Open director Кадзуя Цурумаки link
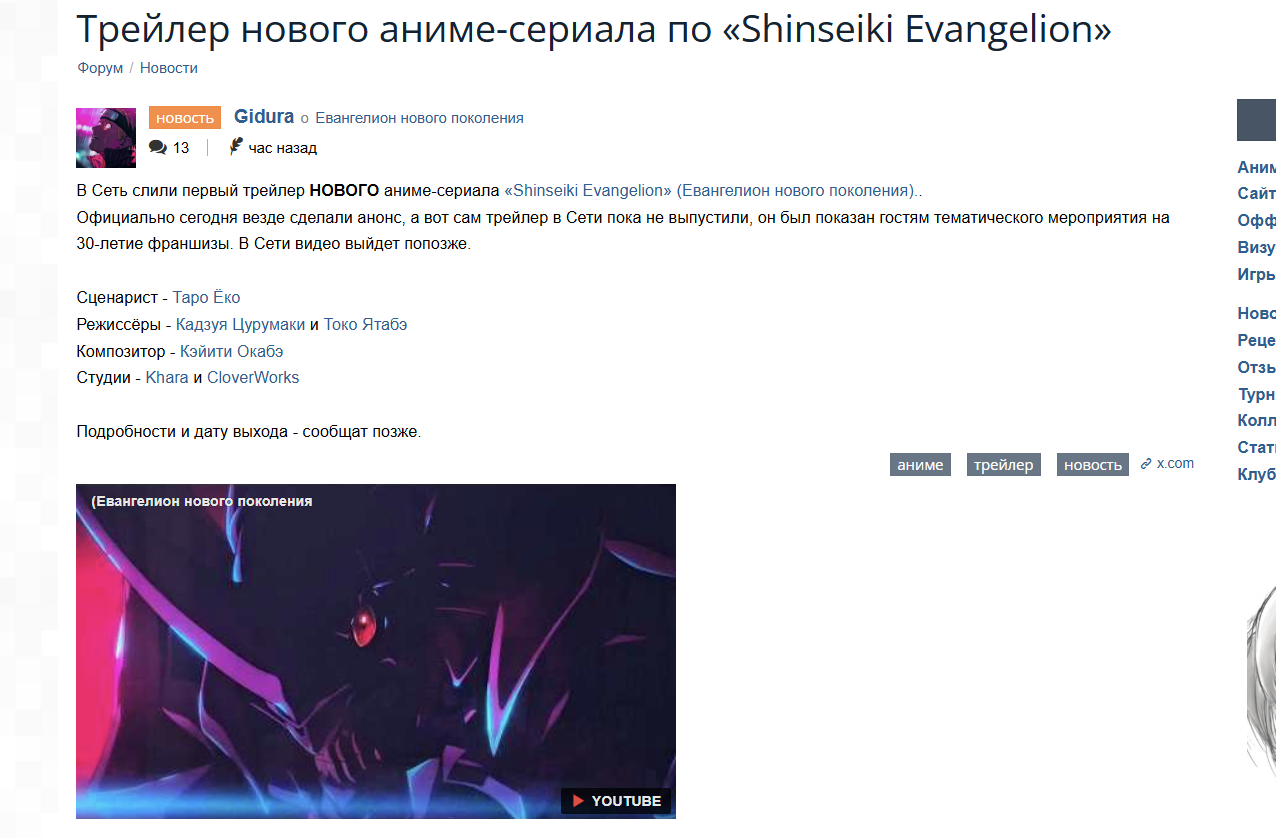 coord(240,324)
